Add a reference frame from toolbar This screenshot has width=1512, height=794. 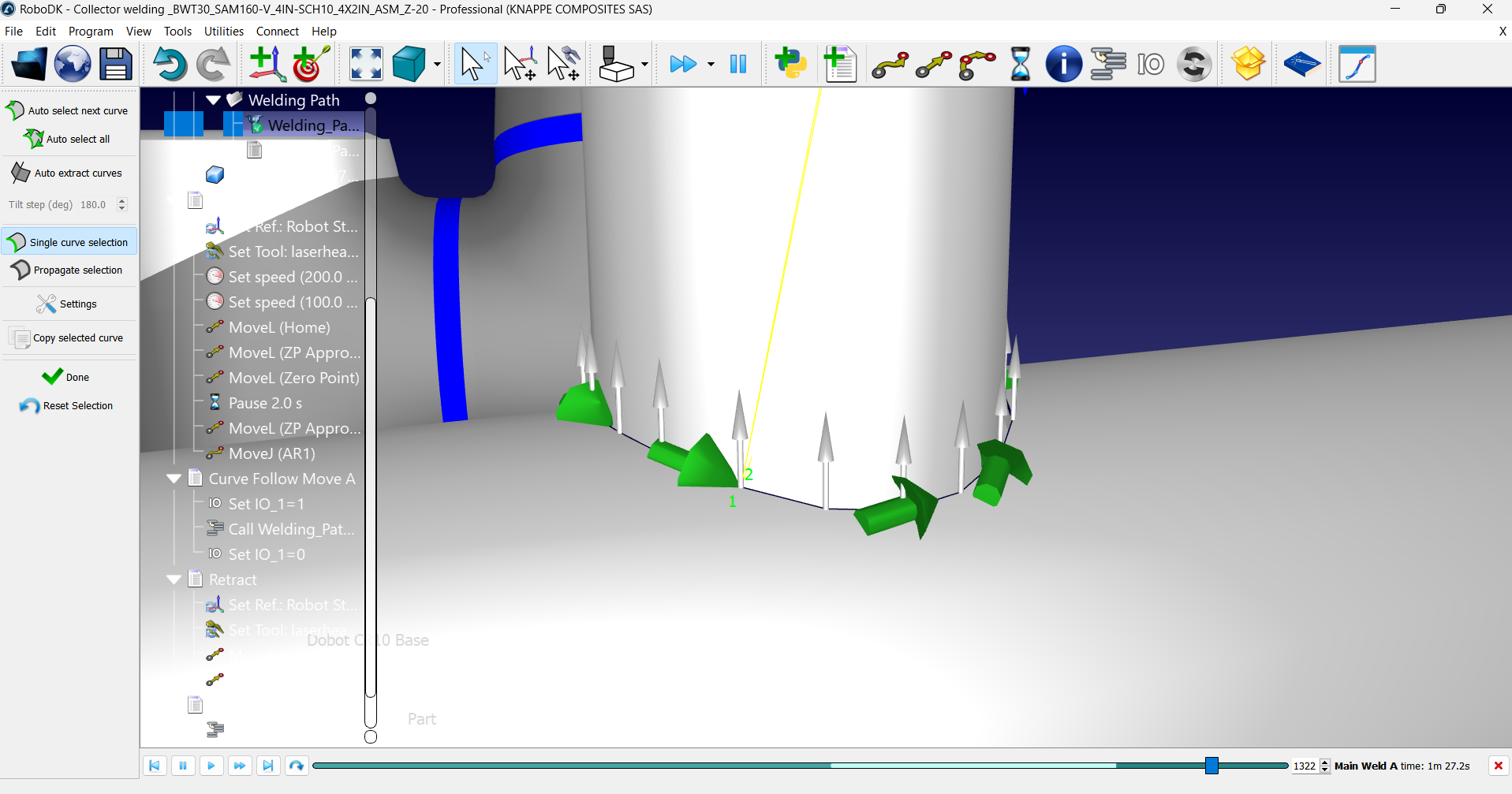(267, 64)
